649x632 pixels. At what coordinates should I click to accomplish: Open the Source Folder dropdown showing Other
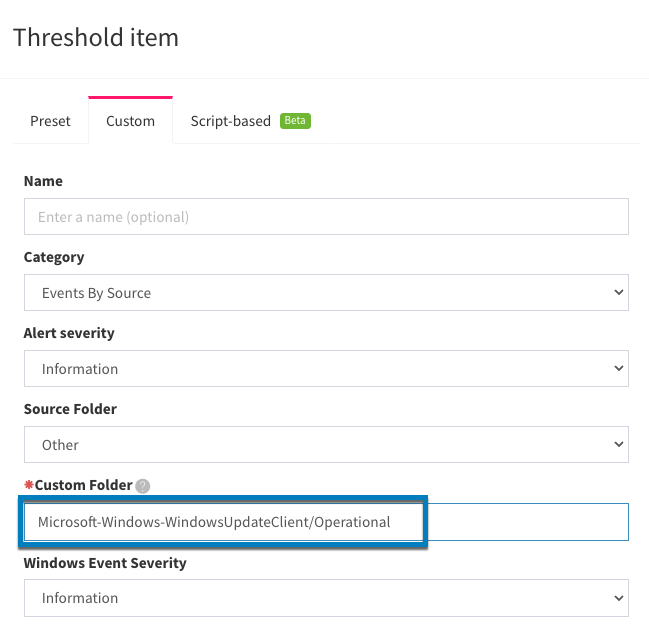click(x=326, y=445)
